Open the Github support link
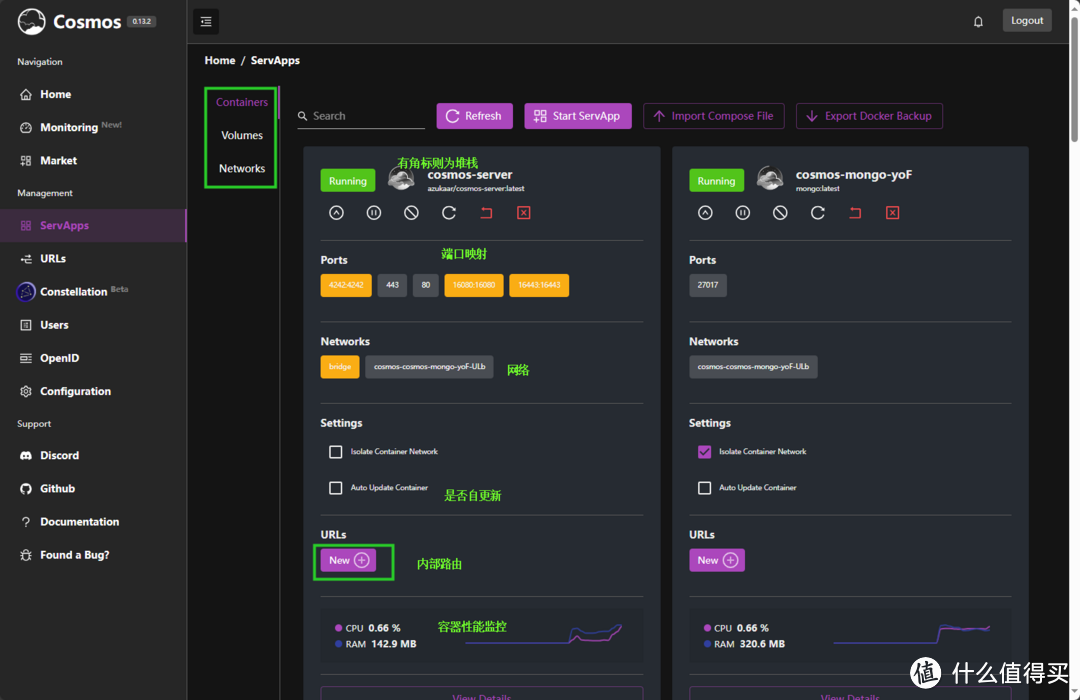This screenshot has height=700, width=1080. 93,488
